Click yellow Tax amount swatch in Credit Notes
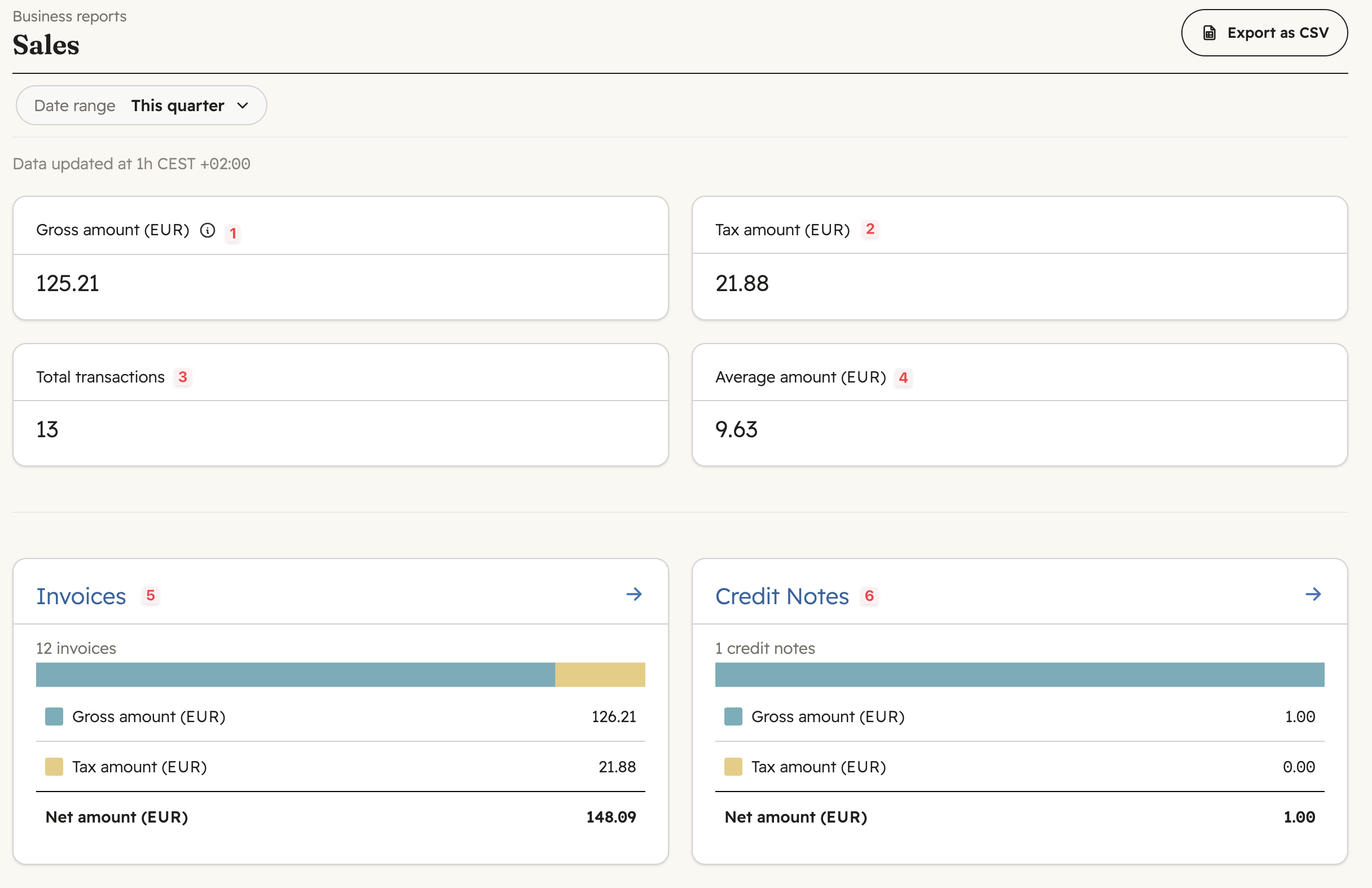This screenshot has width=1372, height=888. coord(733,766)
